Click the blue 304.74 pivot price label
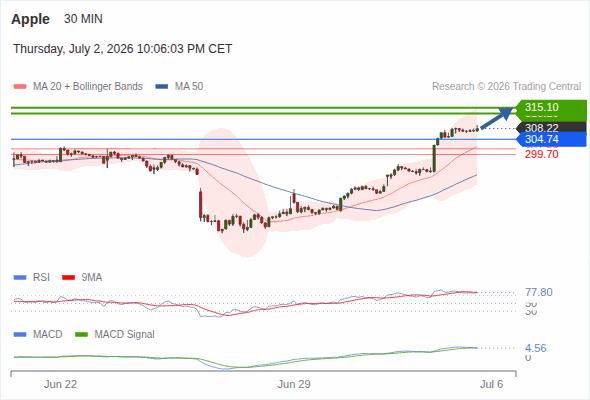 552,139
